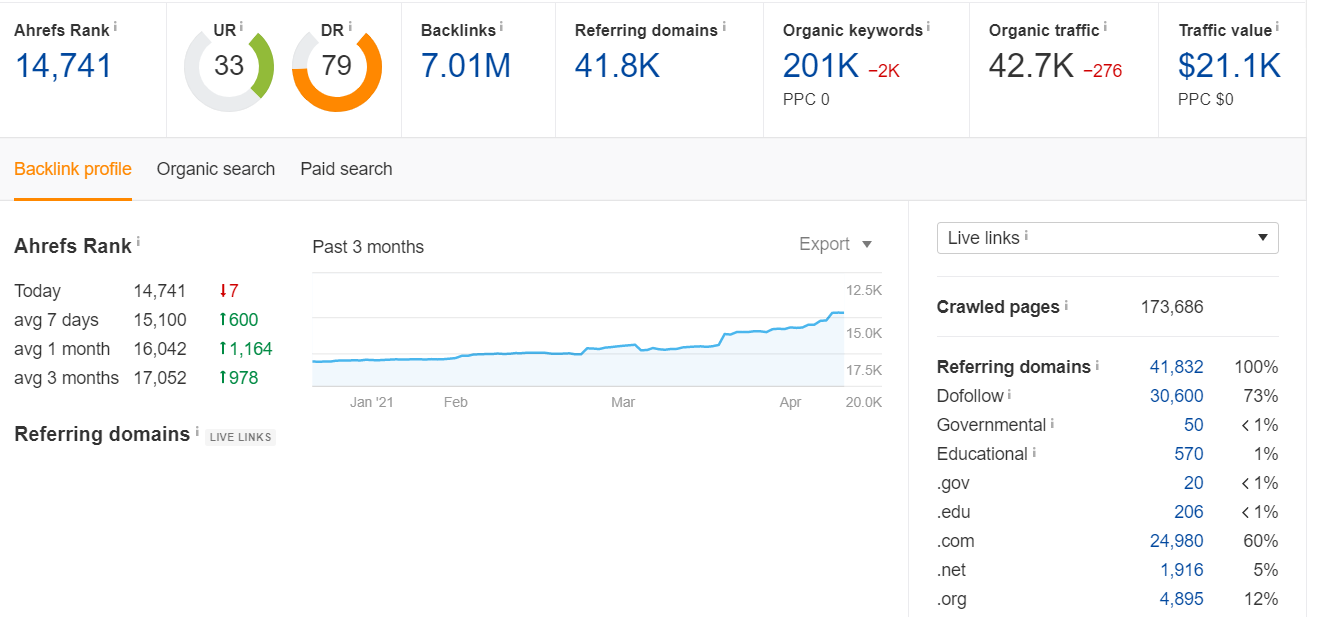The width and height of the screenshot is (1342, 617).
Task: Click the info icon beside Organic traffic
Action: (1106, 26)
